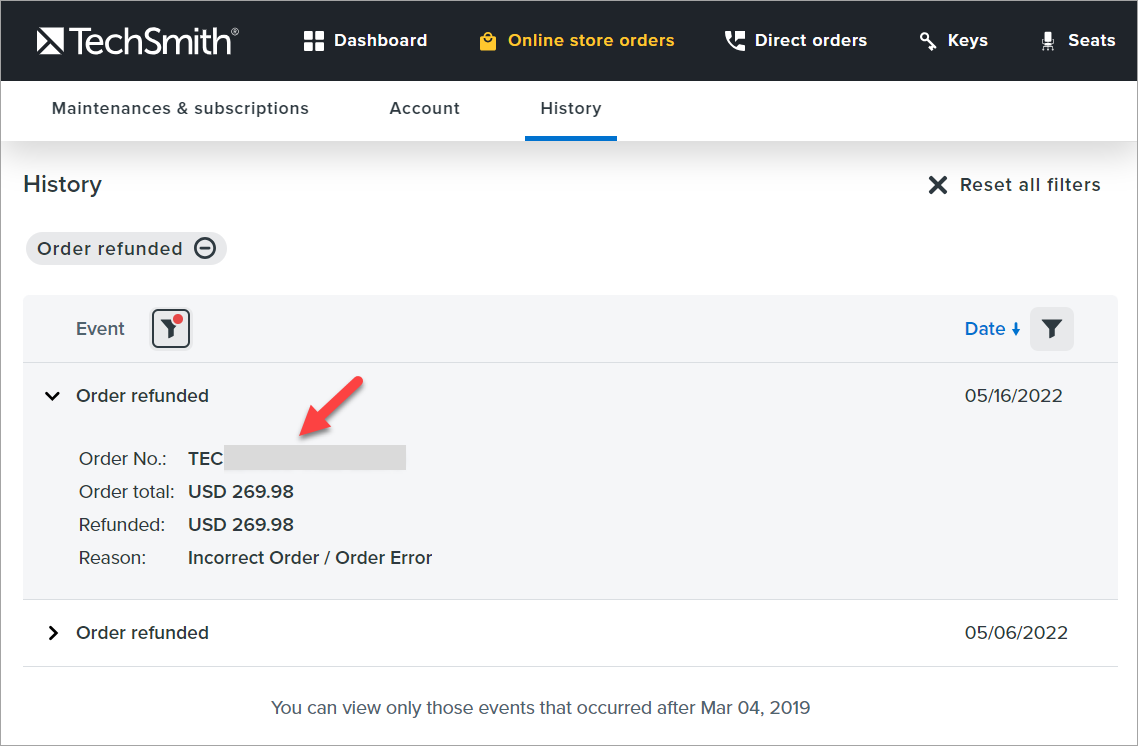The height and width of the screenshot is (746, 1138).
Task: Click the redacted order number
Action: coord(297,459)
